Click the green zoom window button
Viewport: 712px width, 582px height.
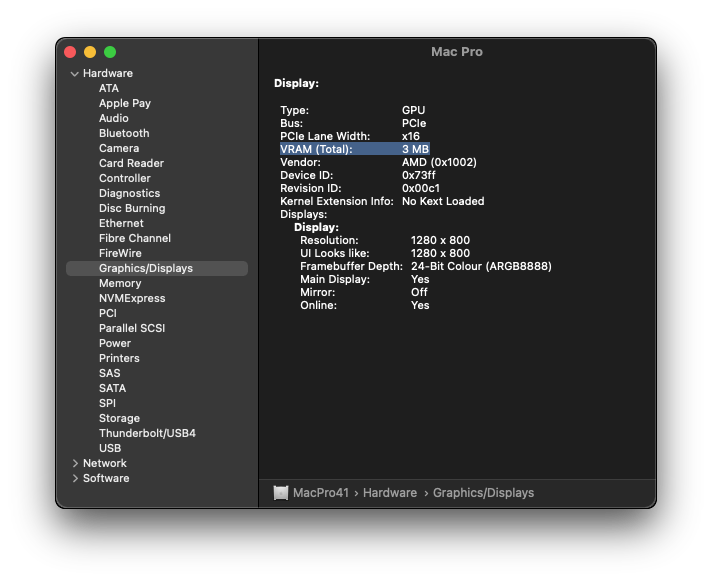[110, 52]
